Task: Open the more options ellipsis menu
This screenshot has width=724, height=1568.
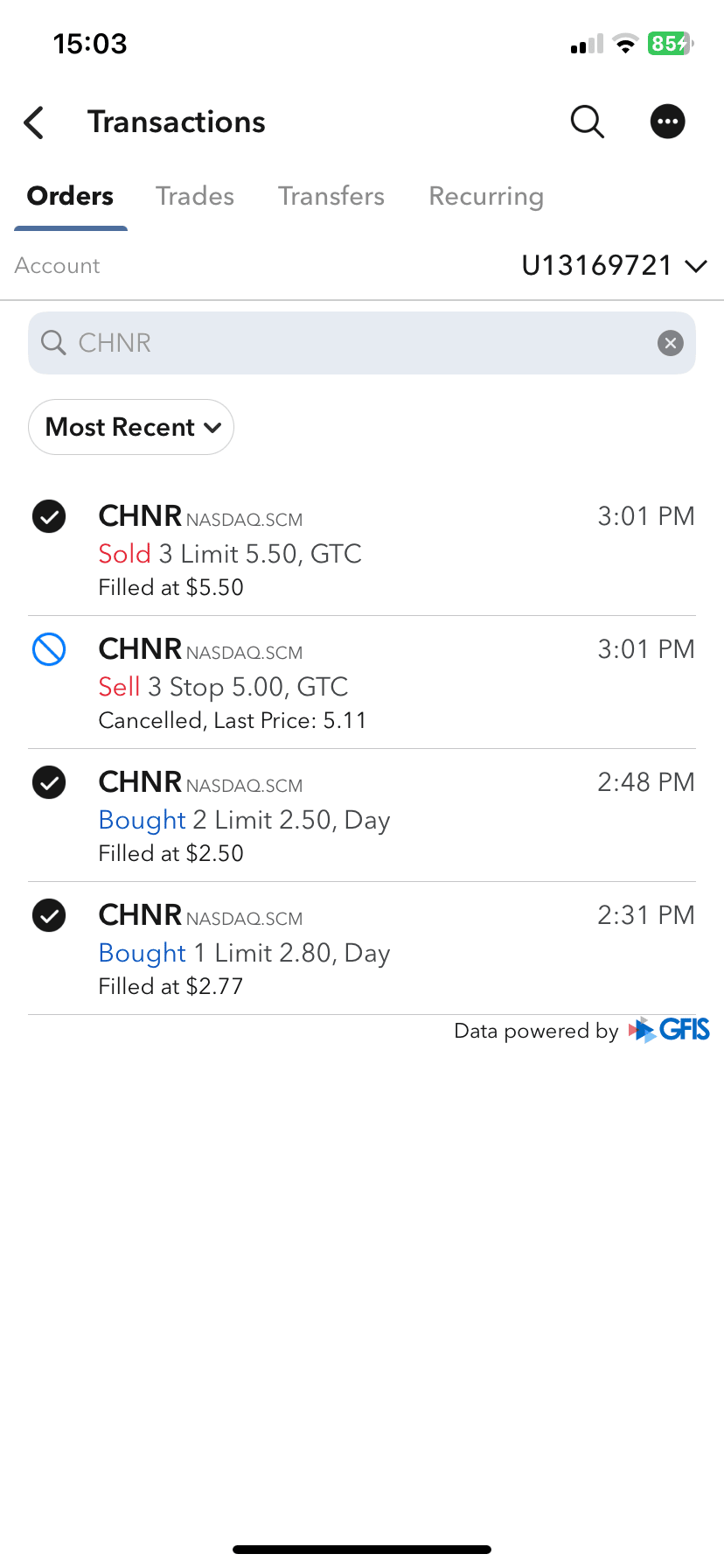Action: tap(668, 122)
